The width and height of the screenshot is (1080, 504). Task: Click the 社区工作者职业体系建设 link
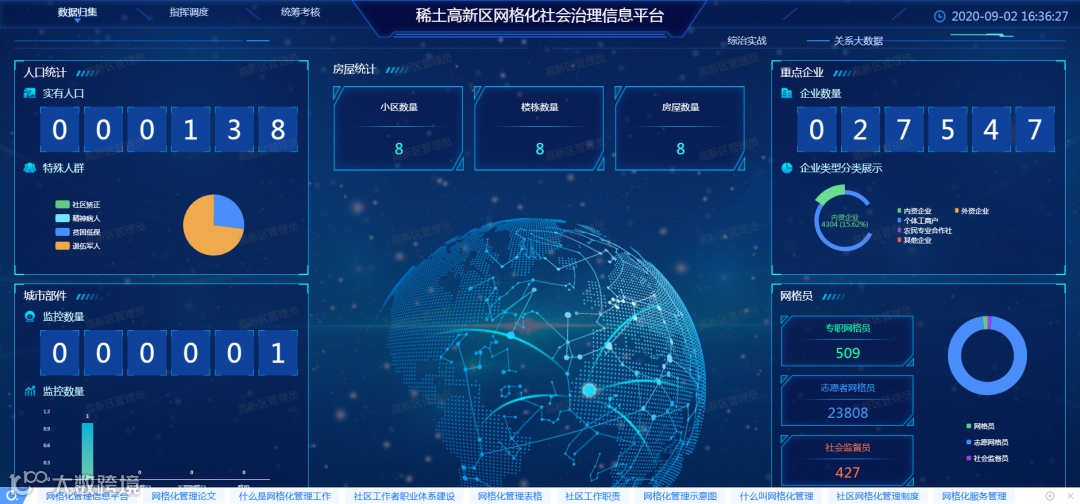(x=404, y=496)
